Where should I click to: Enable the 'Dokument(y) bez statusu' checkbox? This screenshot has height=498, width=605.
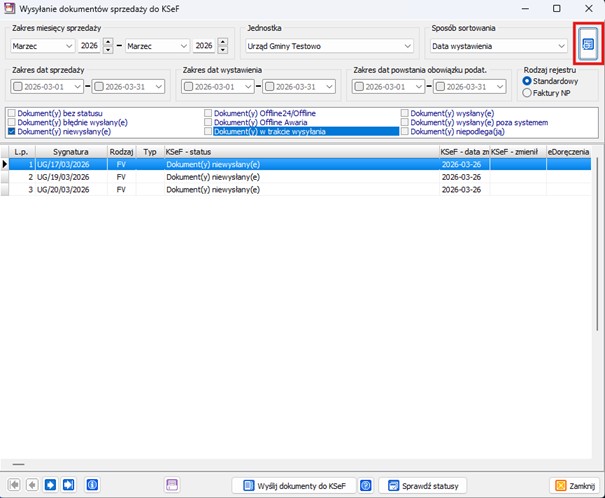coord(12,114)
